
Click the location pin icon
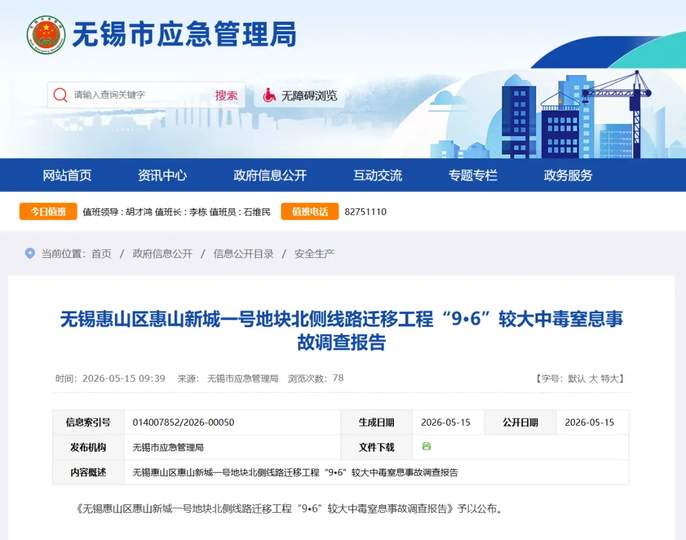30,253
